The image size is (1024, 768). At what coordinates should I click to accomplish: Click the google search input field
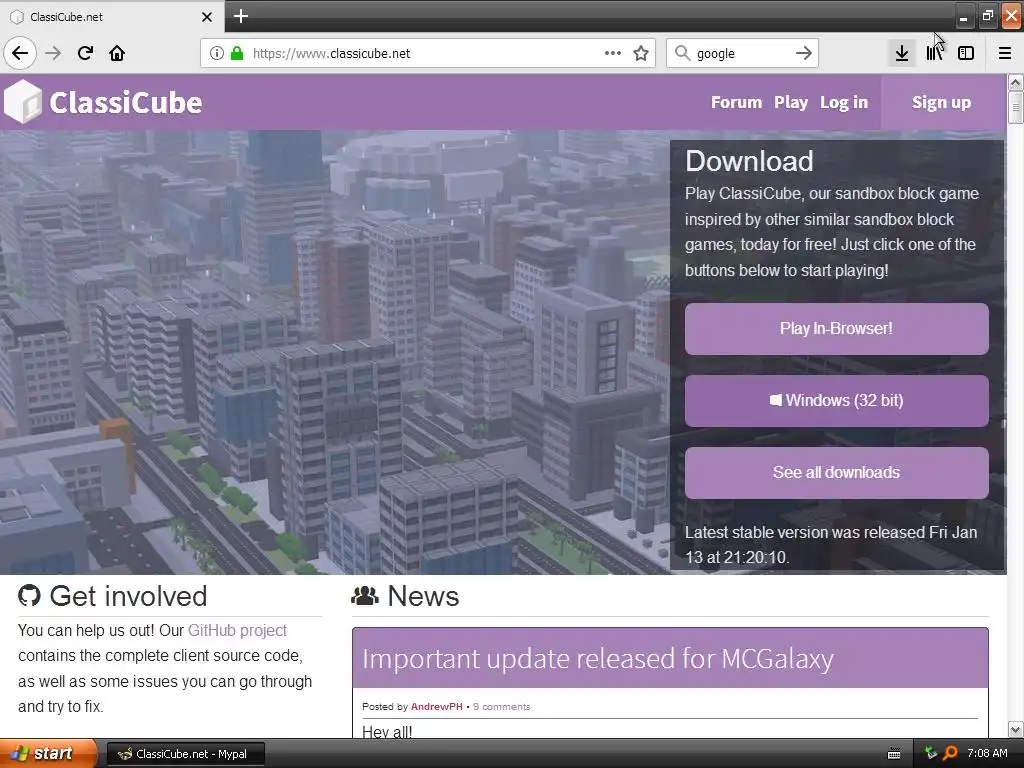pyautogui.click(x=741, y=53)
